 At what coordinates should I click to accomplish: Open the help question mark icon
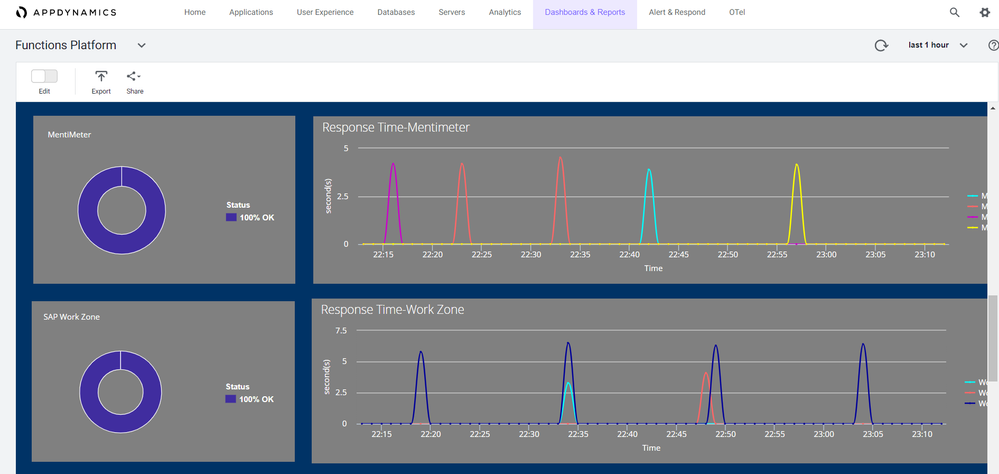click(x=992, y=45)
